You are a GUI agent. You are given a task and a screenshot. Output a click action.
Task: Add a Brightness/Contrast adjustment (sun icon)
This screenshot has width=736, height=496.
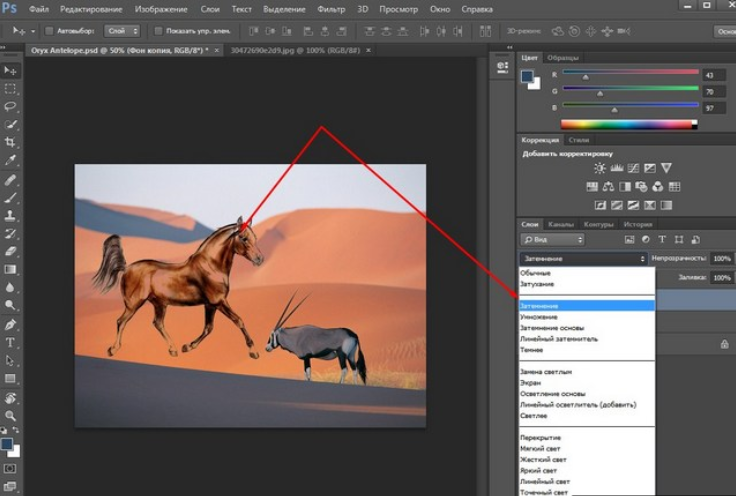point(600,168)
